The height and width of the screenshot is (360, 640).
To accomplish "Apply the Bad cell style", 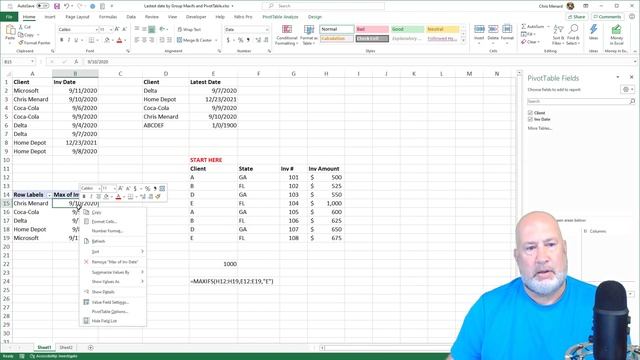I will [372, 29].
